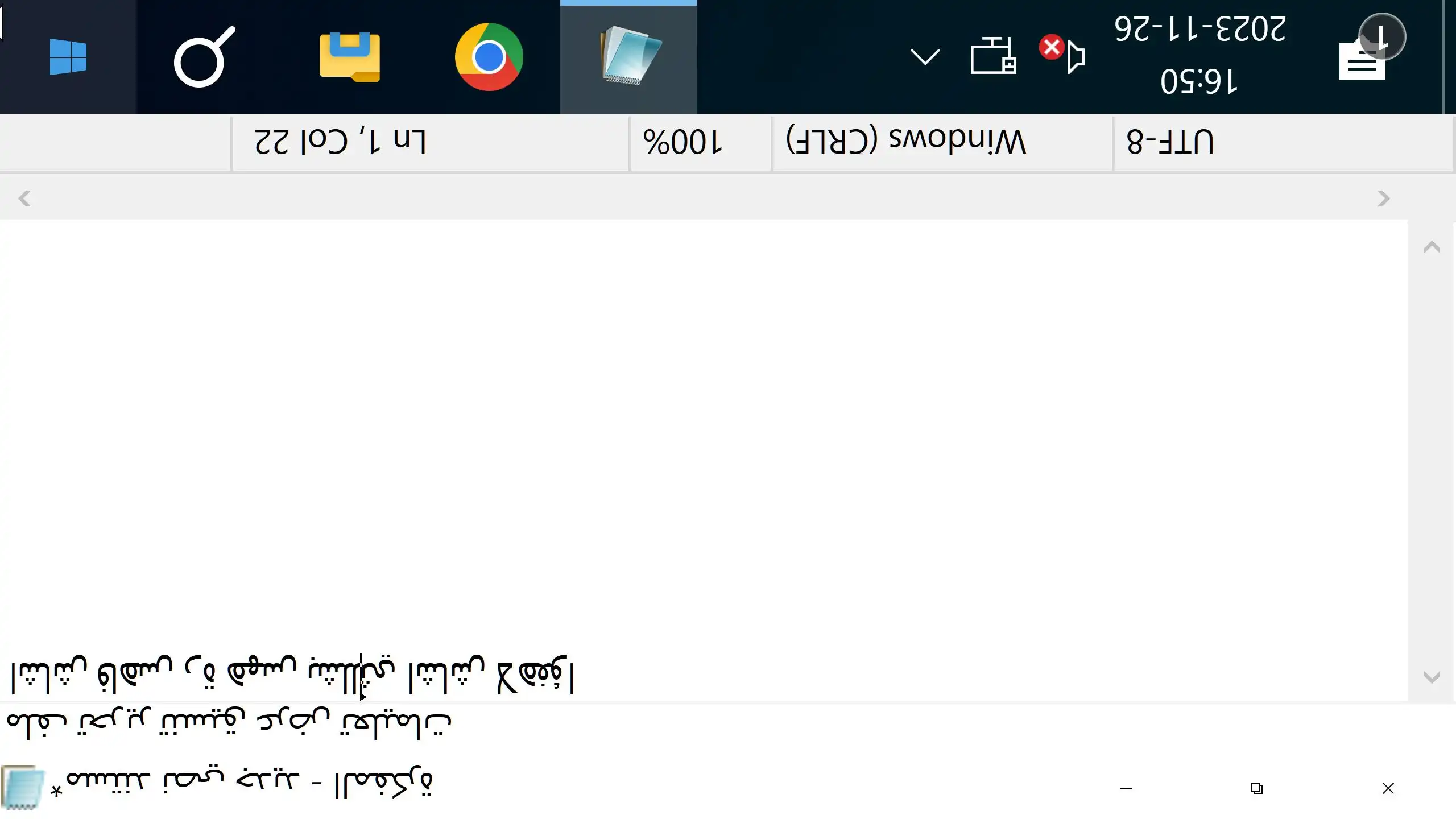Open the notification center icon
The height and width of the screenshot is (819, 1456).
(1365, 57)
